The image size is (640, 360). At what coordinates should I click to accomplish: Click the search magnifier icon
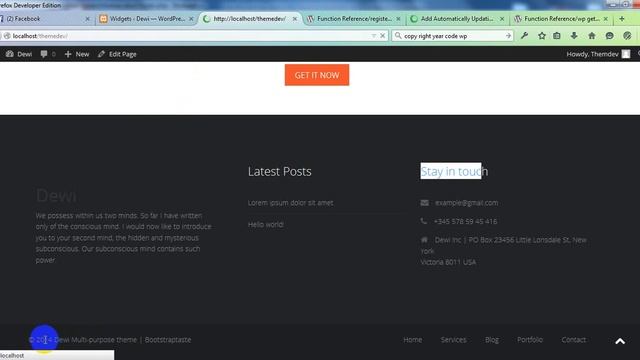[398, 36]
